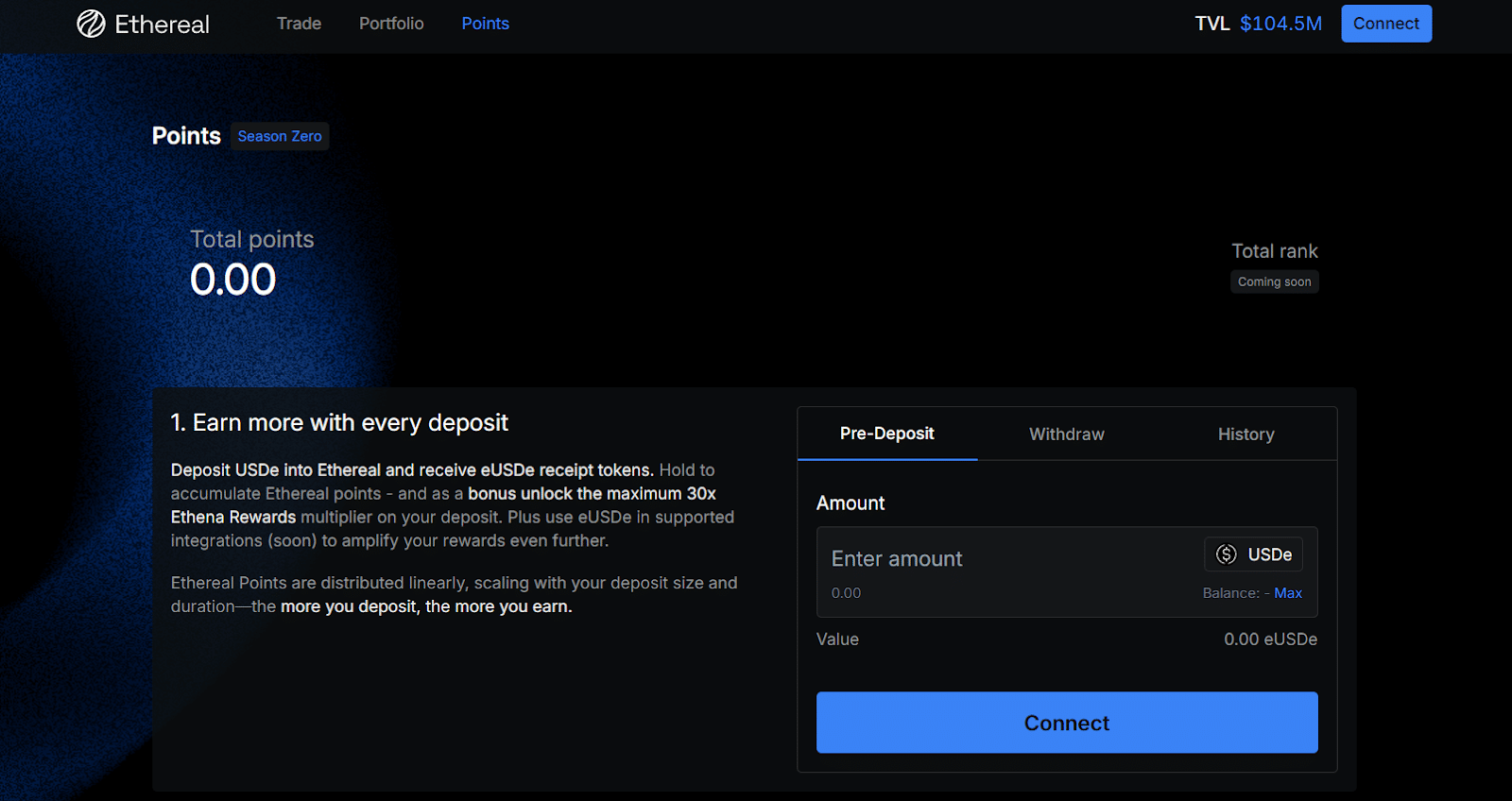Open the Portfolio page

391,24
